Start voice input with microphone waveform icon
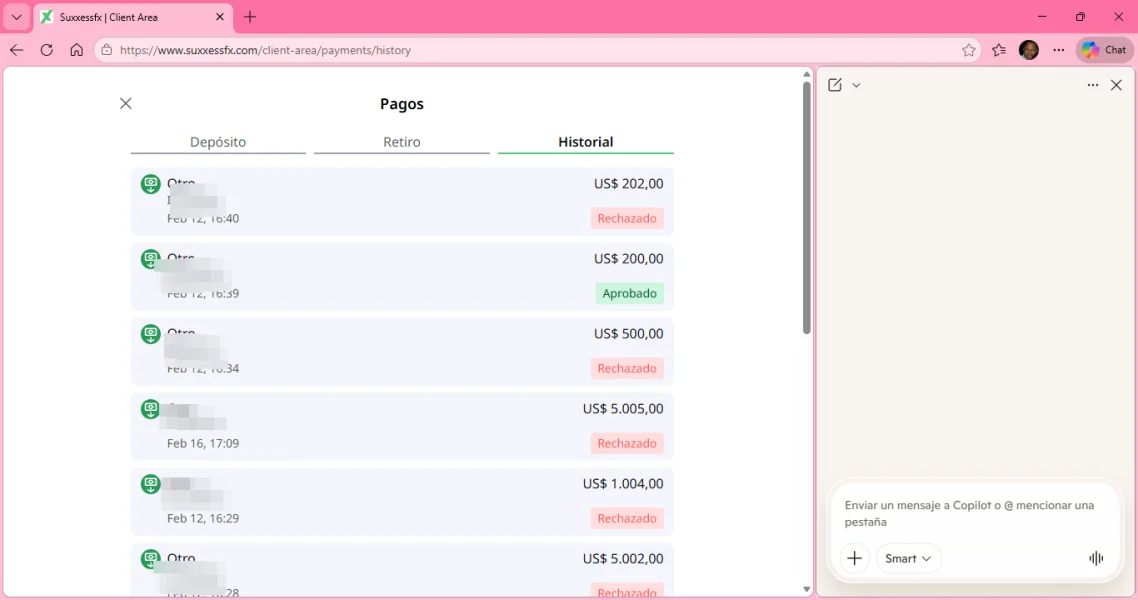 [1096, 558]
